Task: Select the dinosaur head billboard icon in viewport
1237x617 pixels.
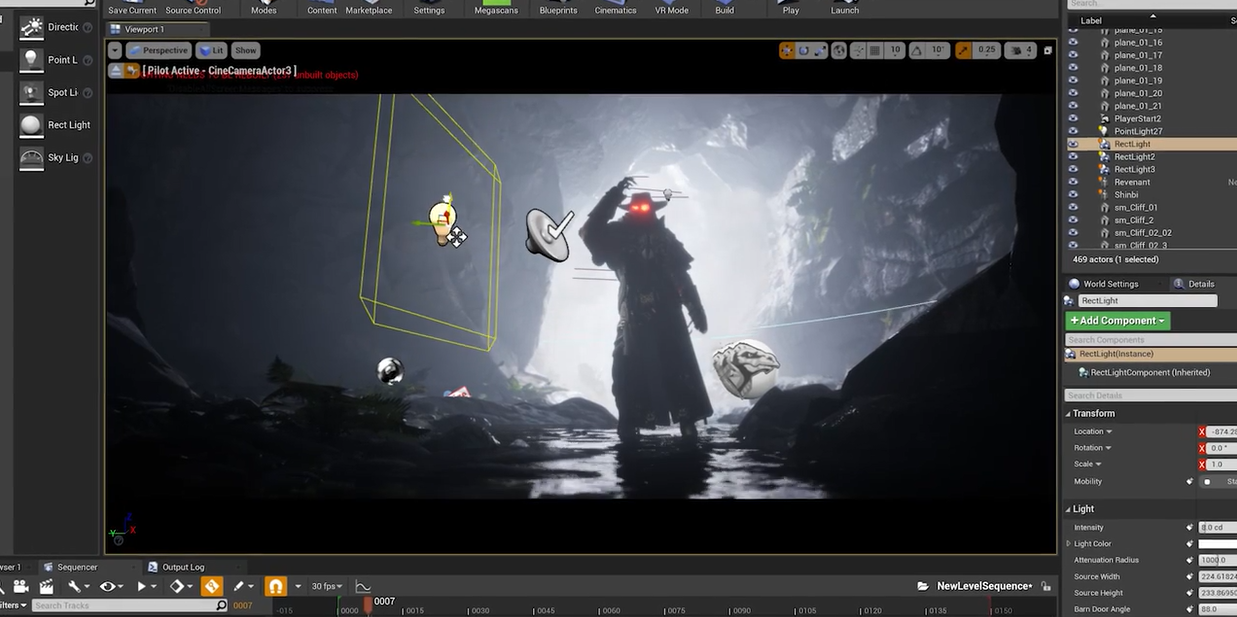Action: point(745,368)
